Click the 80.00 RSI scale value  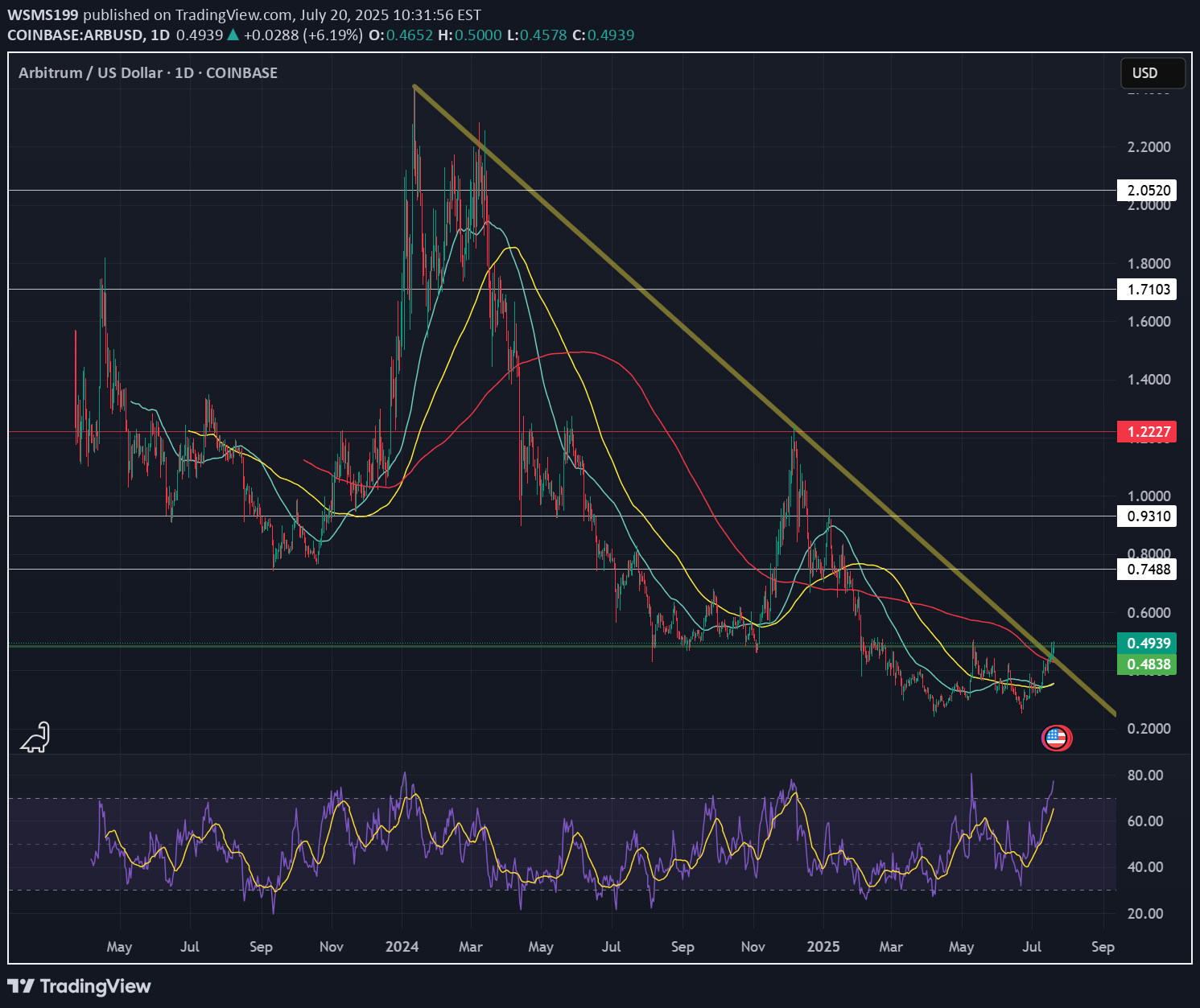[1145, 776]
